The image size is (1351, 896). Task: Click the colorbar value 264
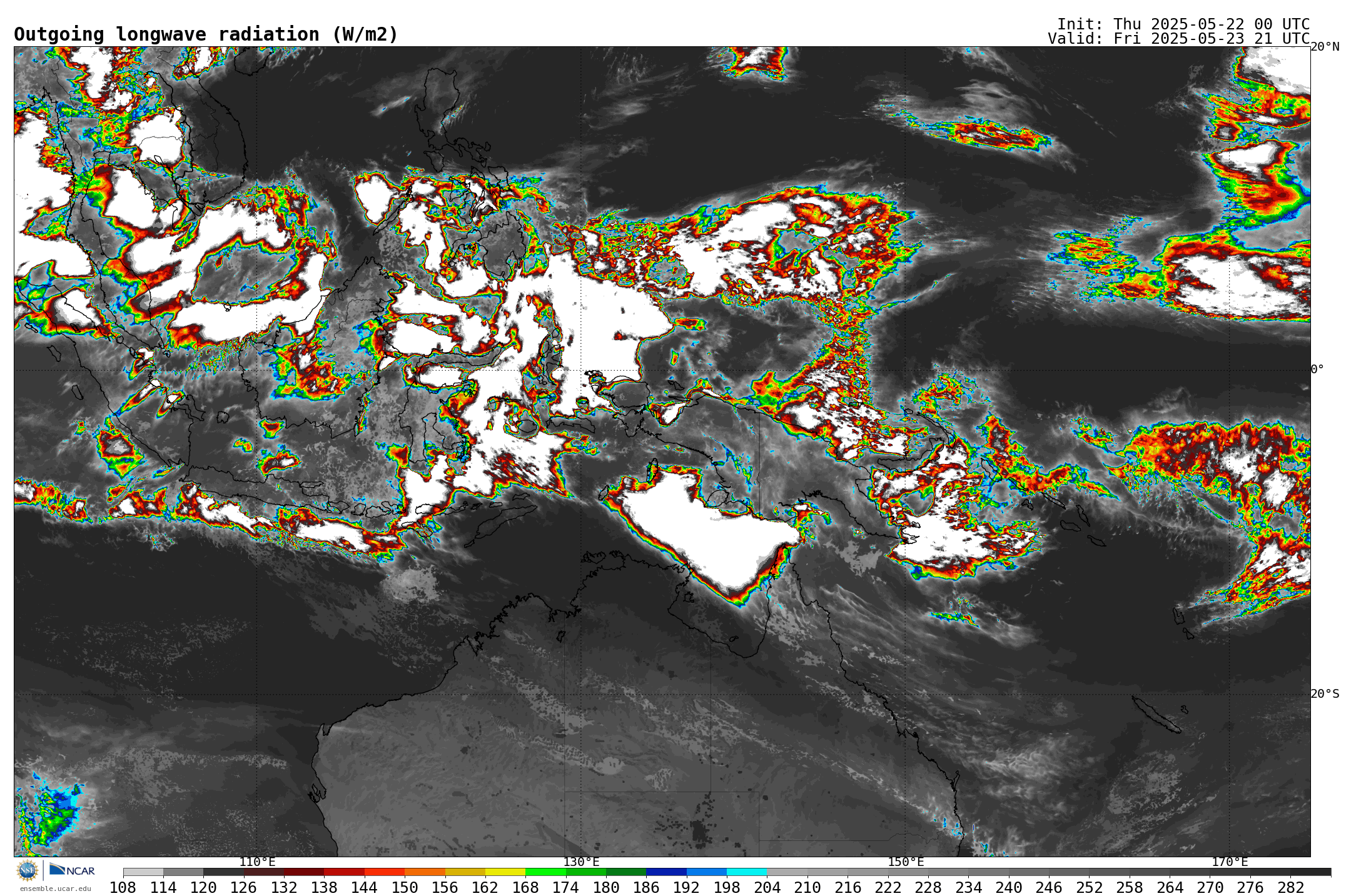(1170, 888)
